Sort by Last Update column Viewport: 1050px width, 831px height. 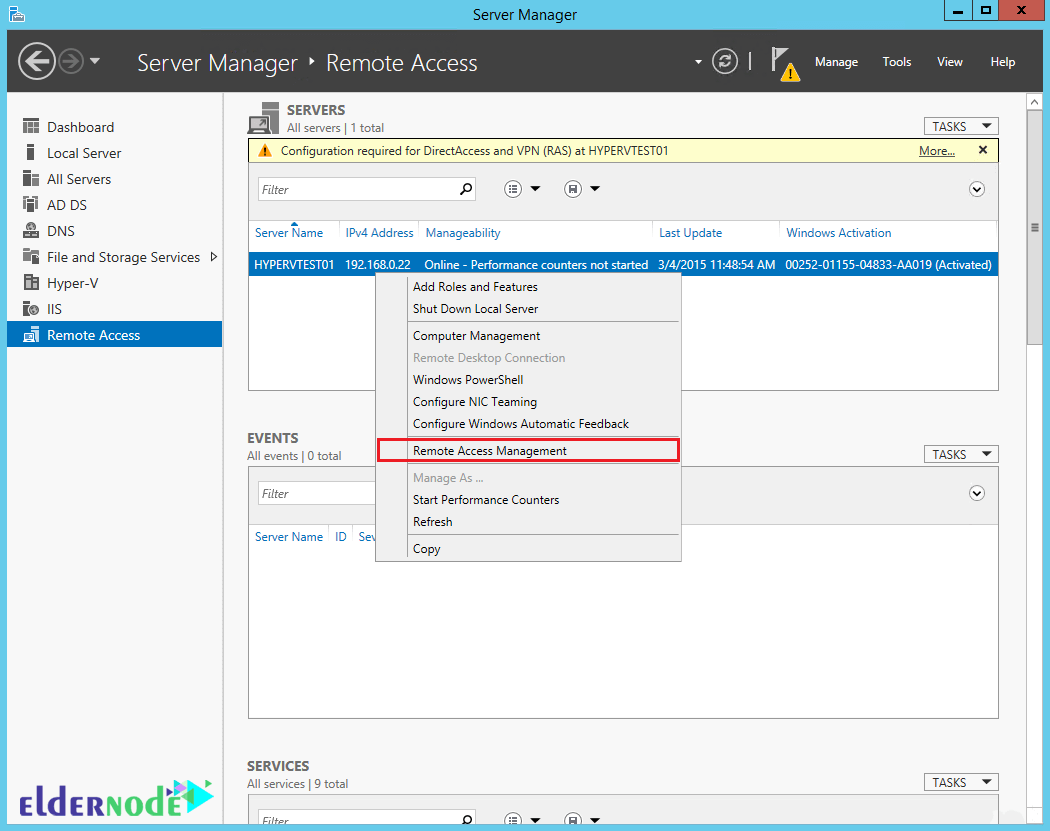pos(690,232)
